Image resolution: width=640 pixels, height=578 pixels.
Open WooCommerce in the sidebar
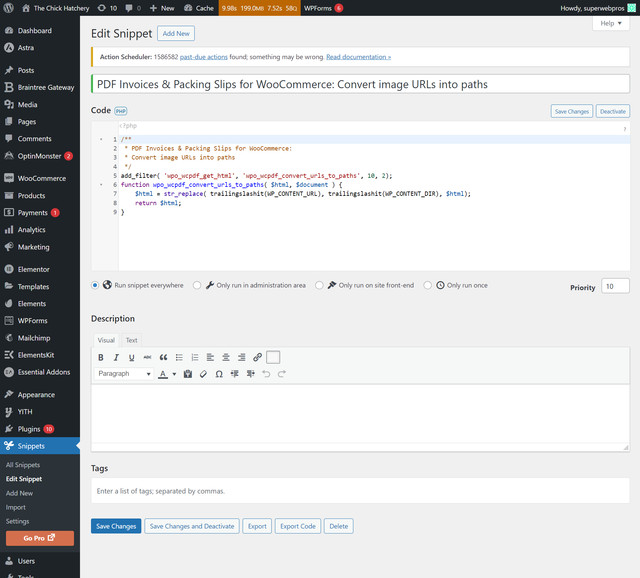40,178
